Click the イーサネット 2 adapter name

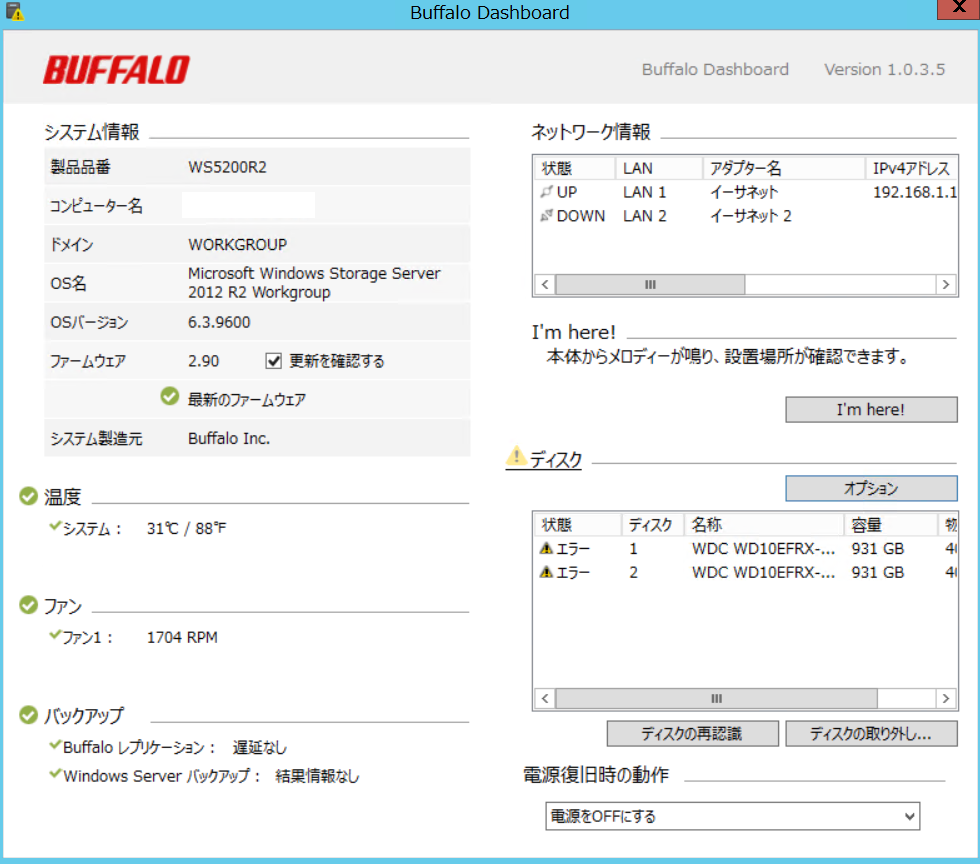751,216
